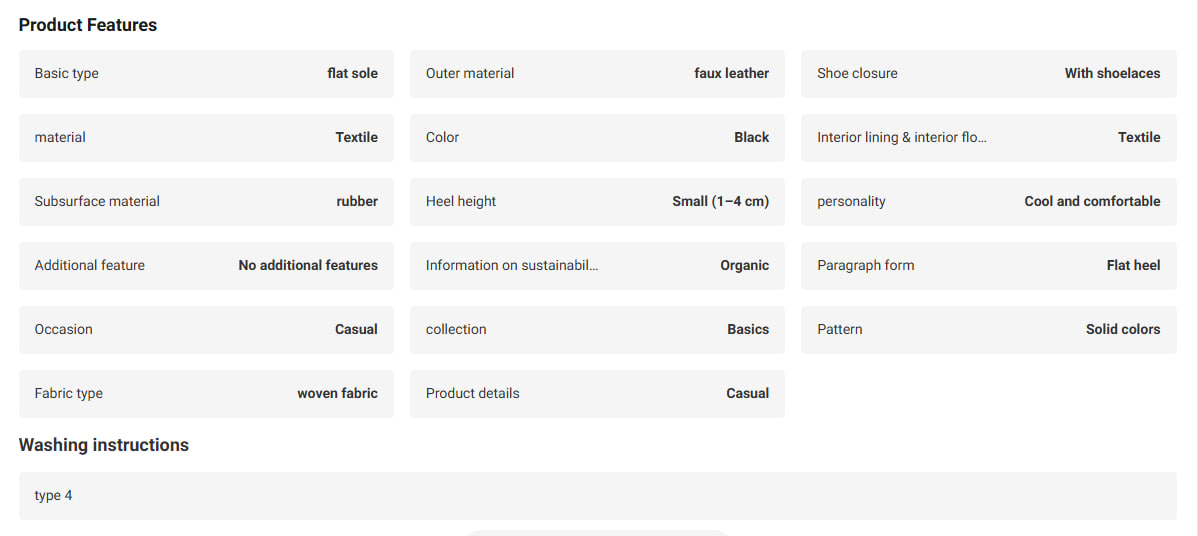The image size is (1198, 536).
Task: Click the Product Features heading
Action: coord(88,25)
